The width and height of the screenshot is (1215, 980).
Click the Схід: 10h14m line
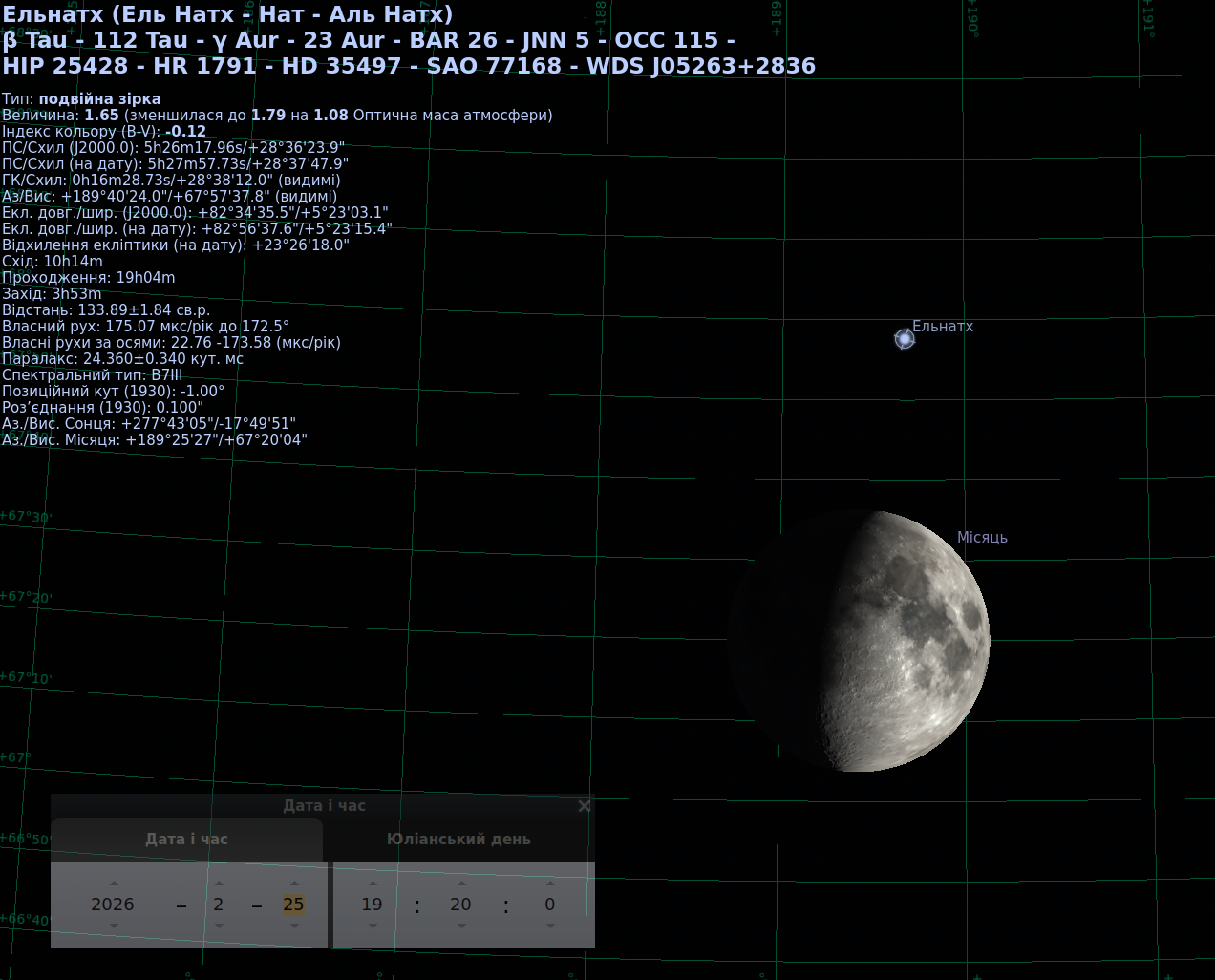pyautogui.click(x=53, y=262)
